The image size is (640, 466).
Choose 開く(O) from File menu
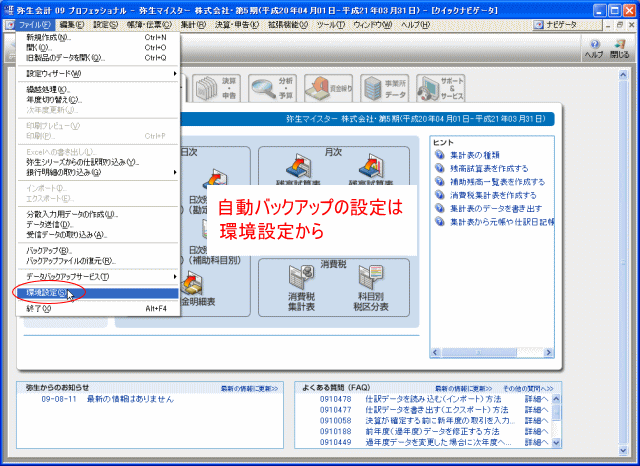click(x=98, y=48)
